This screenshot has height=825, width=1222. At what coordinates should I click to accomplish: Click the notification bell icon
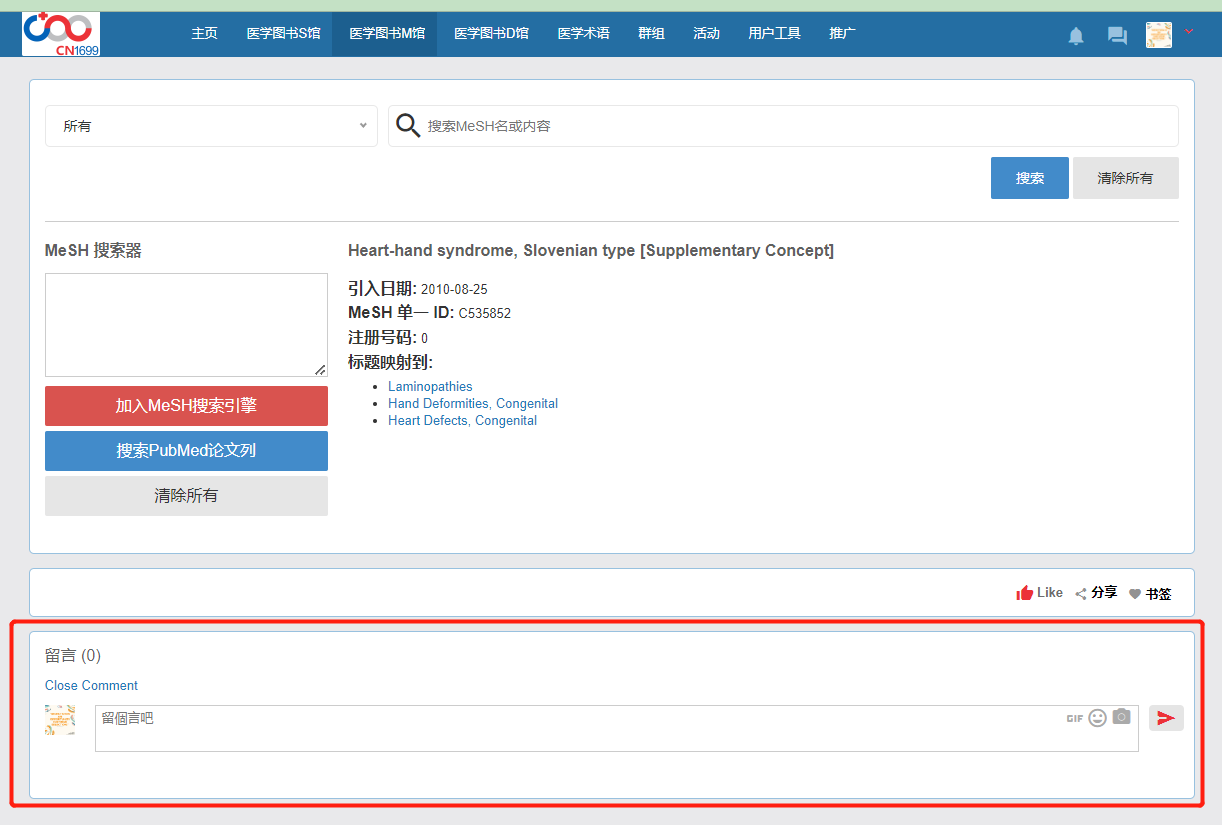click(x=1076, y=36)
